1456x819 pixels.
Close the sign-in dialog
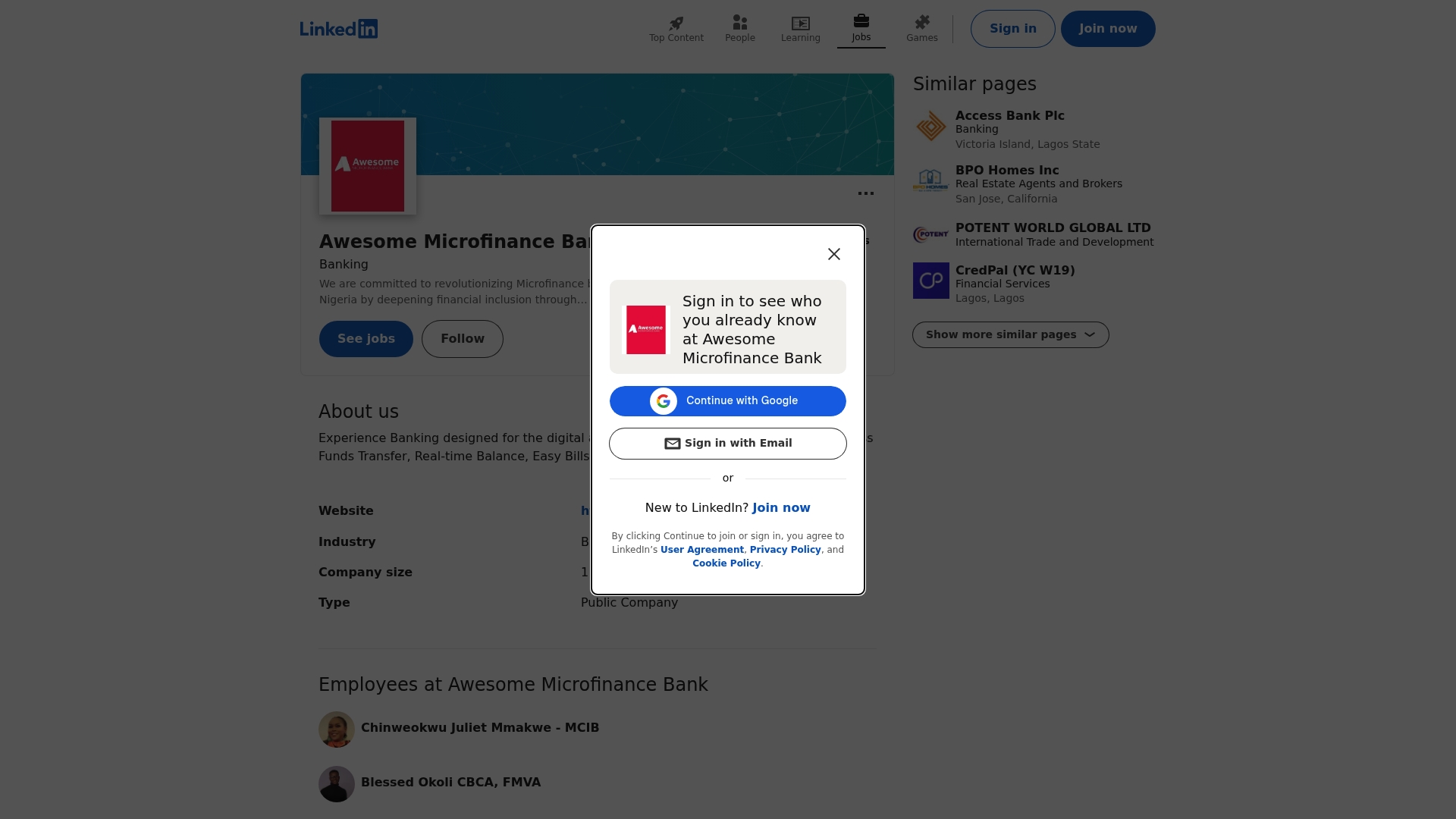(x=834, y=254)
